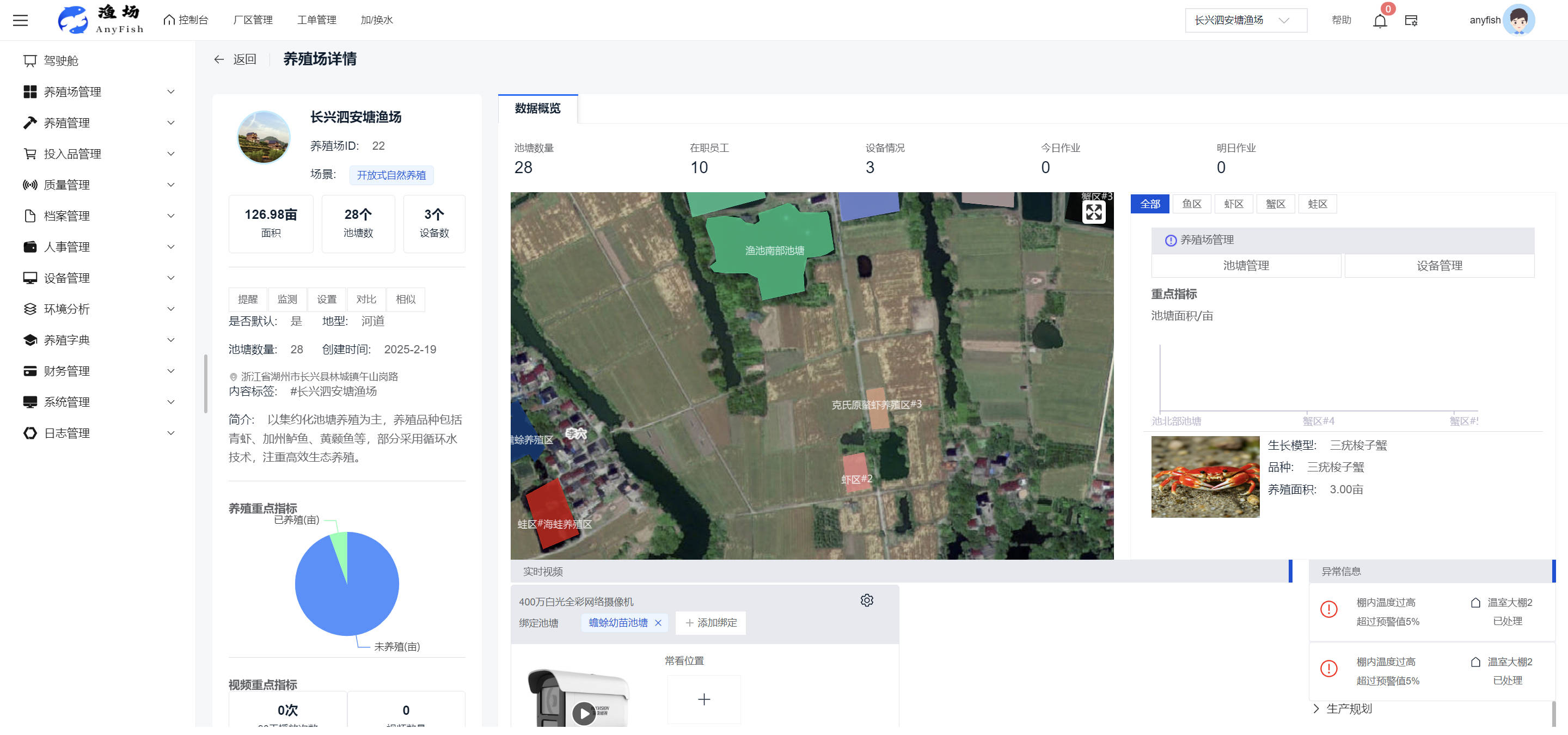
Task: Click the hamburger menu icon
Action: 21,20
